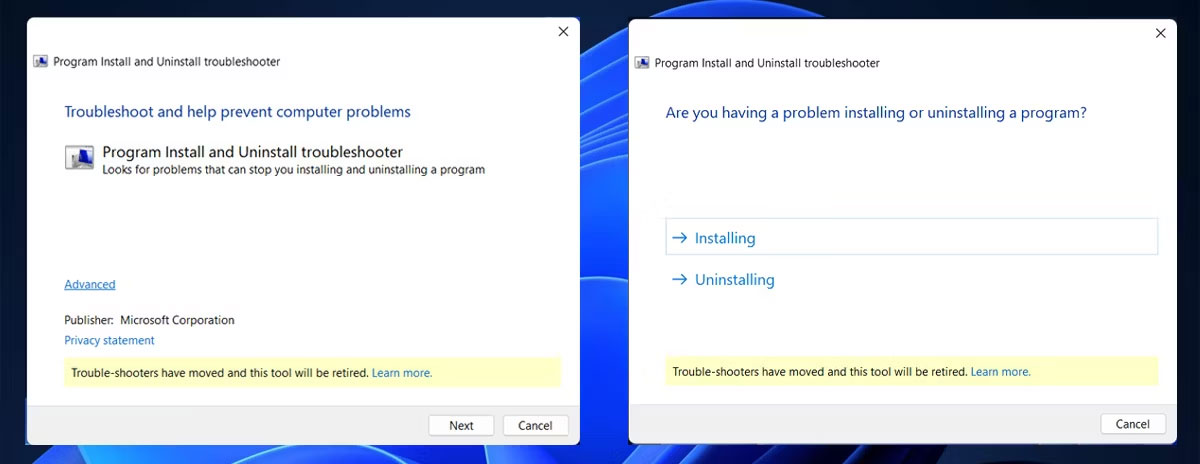The width and height of the screenshot is (1200, 464).
Task: Click the large Program Install and Uninstall icon
Action: (80, 157)
